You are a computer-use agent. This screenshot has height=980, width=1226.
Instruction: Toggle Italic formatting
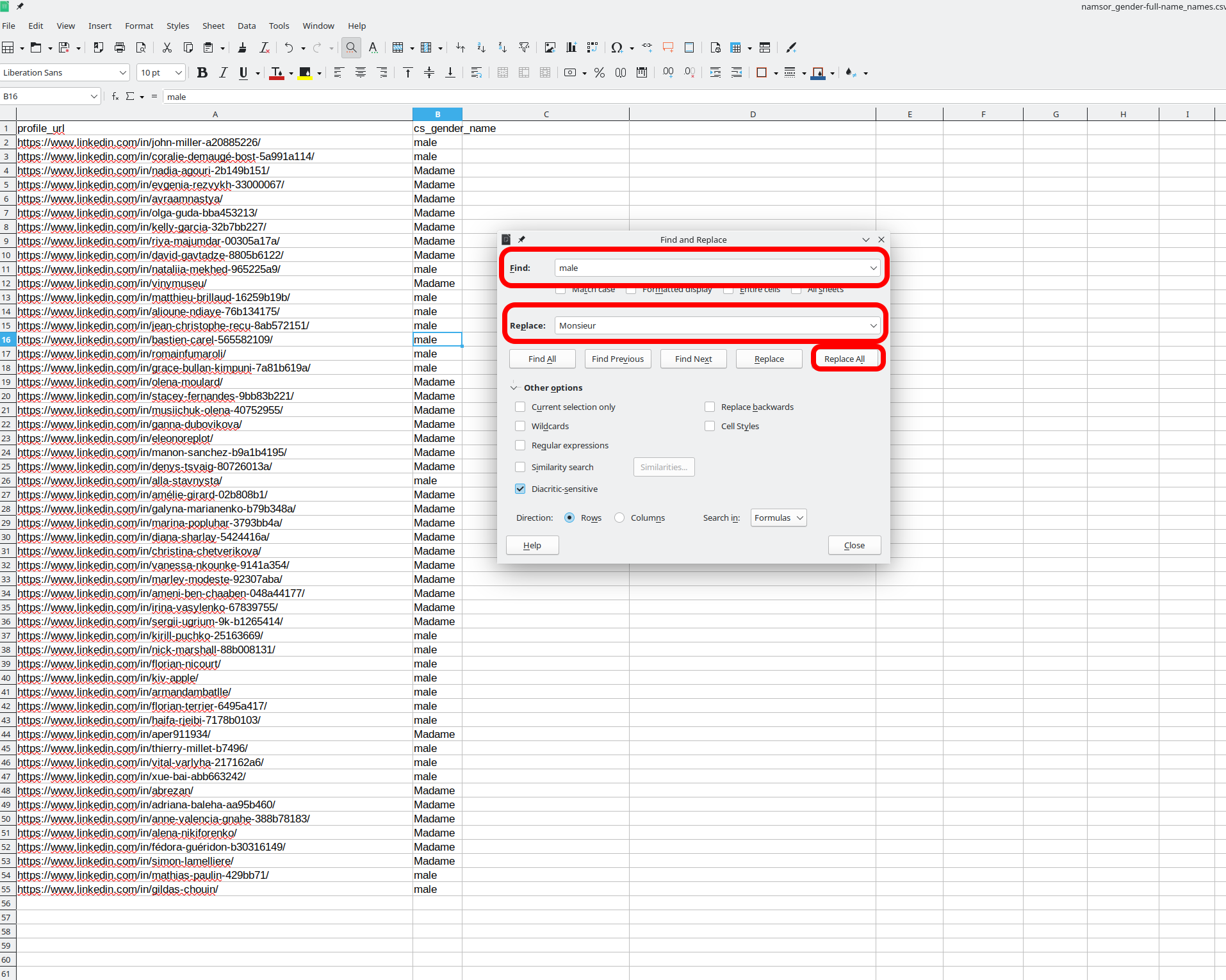click(x=223, y=72)
